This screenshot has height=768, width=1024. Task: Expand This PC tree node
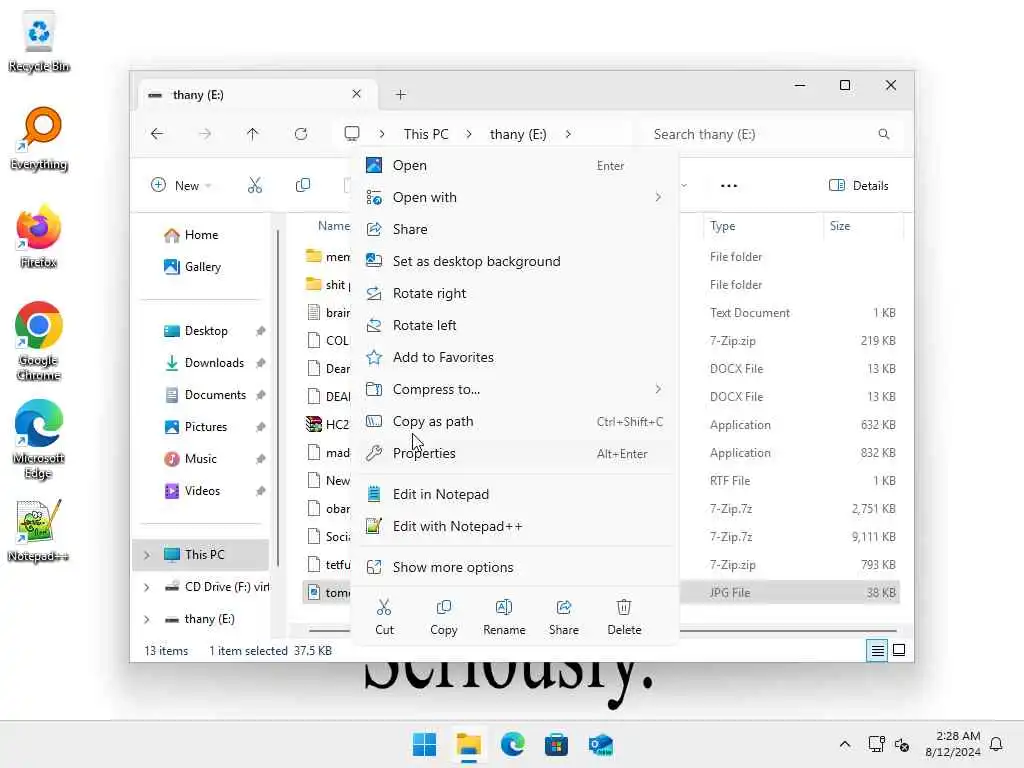147,555
